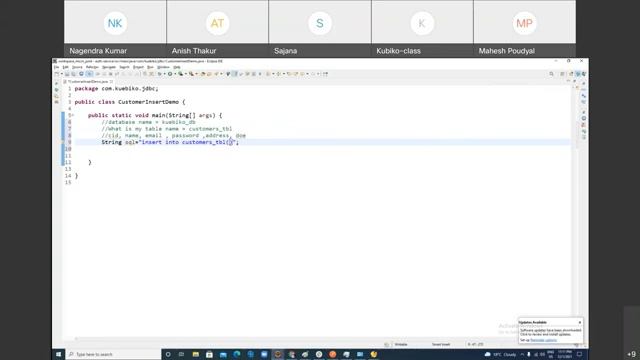Show the +9 additional participants

631,354
